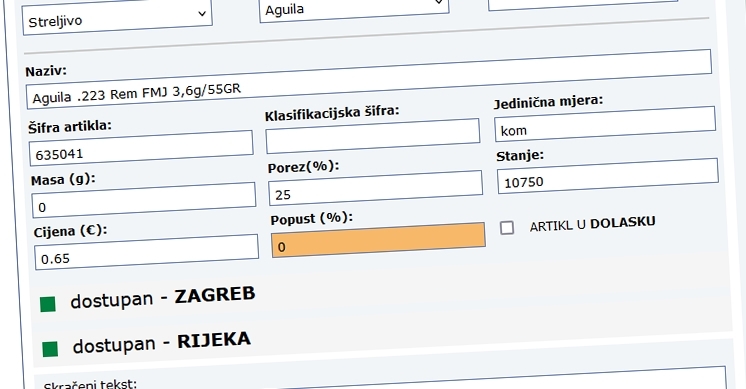Image resolution: width=746 pixels, height=389 pixels.
Task: Click the Šifra artikla field with 635041
Action: (141, 148)
